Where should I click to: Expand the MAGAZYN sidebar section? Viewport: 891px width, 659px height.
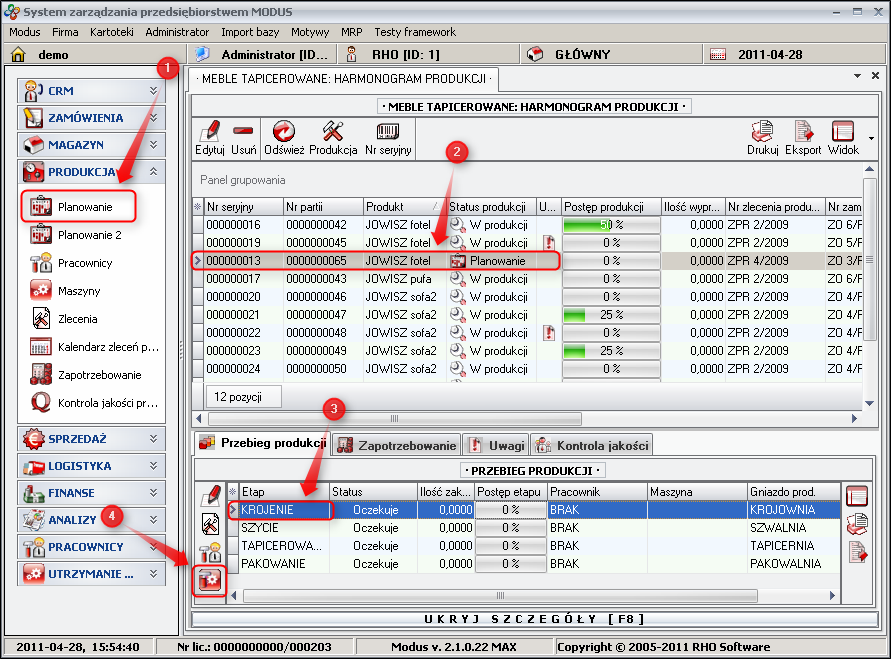click(91, 145)
